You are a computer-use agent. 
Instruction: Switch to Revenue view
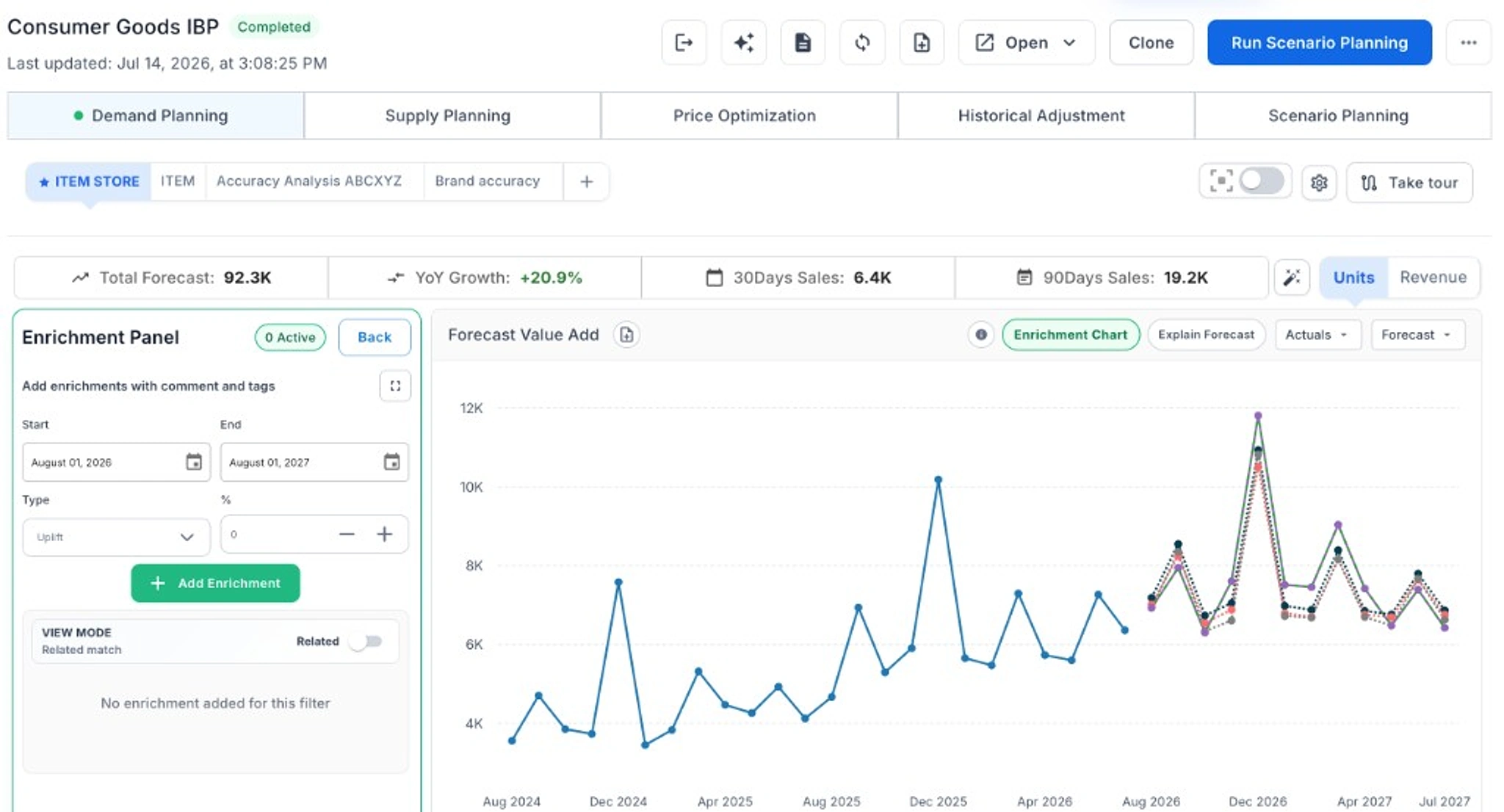tap(1433, 278)
